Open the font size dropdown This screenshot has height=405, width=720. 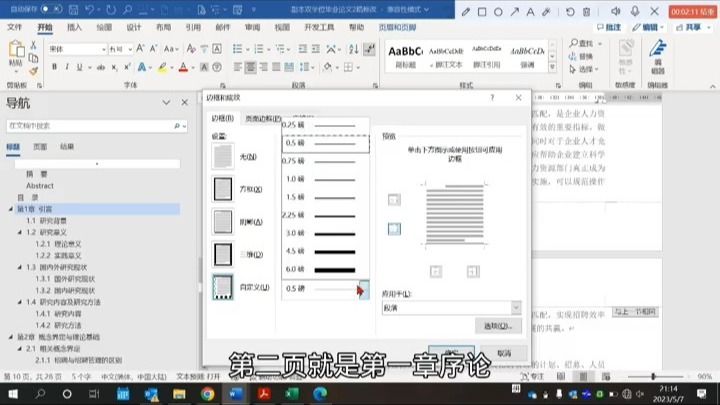(x=130, y=49)
